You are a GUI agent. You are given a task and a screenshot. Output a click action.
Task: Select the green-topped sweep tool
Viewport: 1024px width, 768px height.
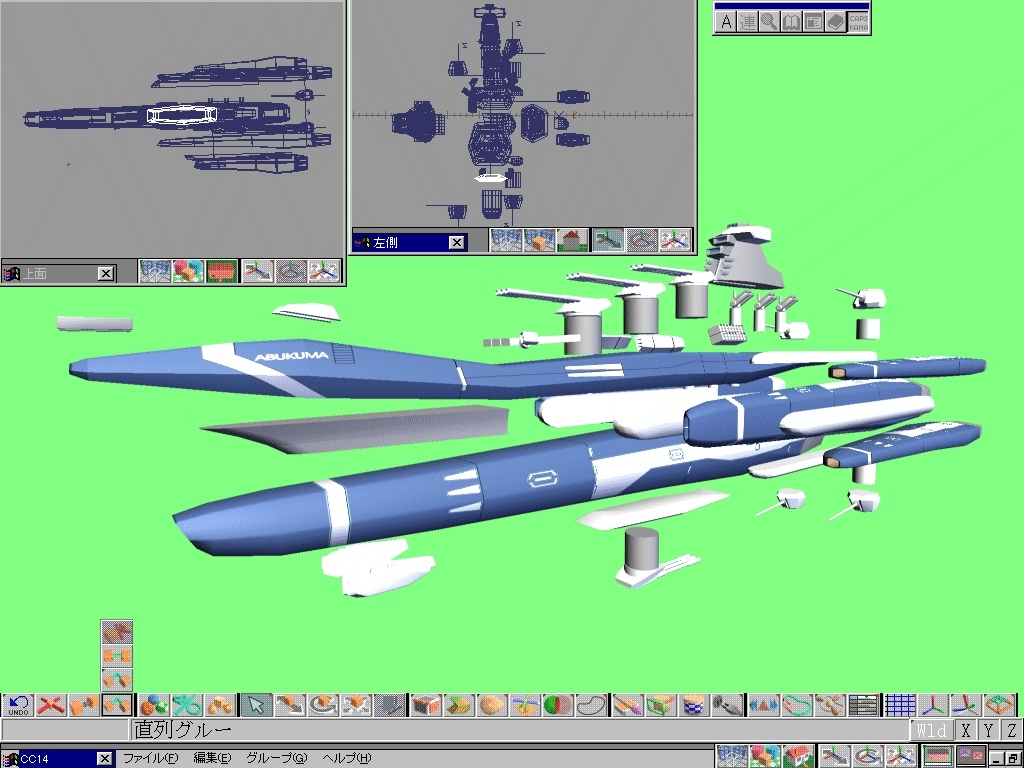click(x=459, y=705)
